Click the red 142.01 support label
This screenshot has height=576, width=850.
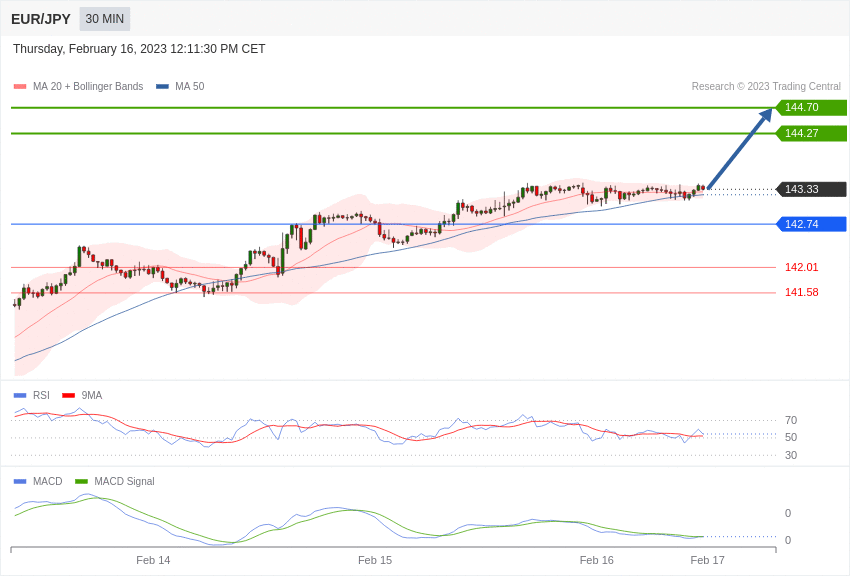coord(801,267)
